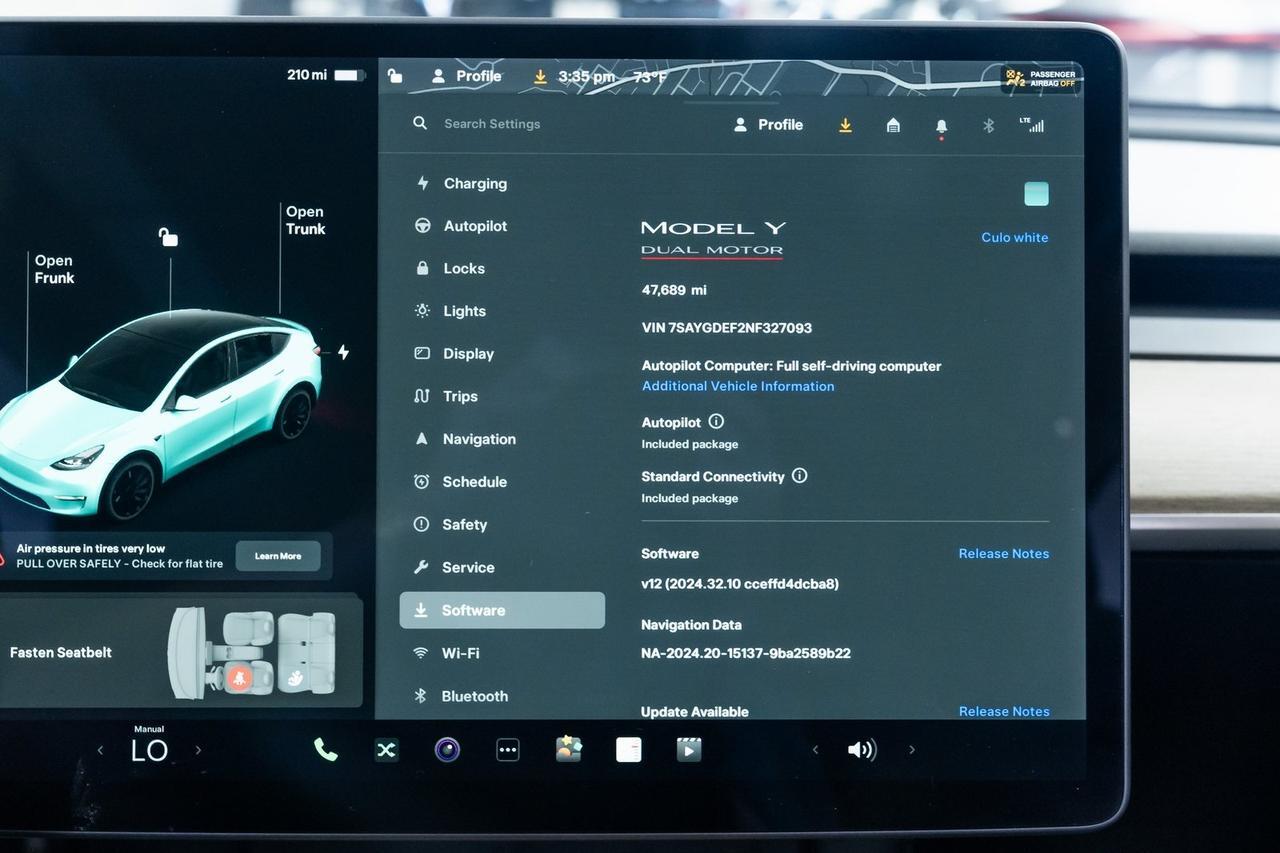Screen dimensions: 1280x853
Task: Tap the VIN 7SAYGDEF2NF327093 text
Action: 727,328
